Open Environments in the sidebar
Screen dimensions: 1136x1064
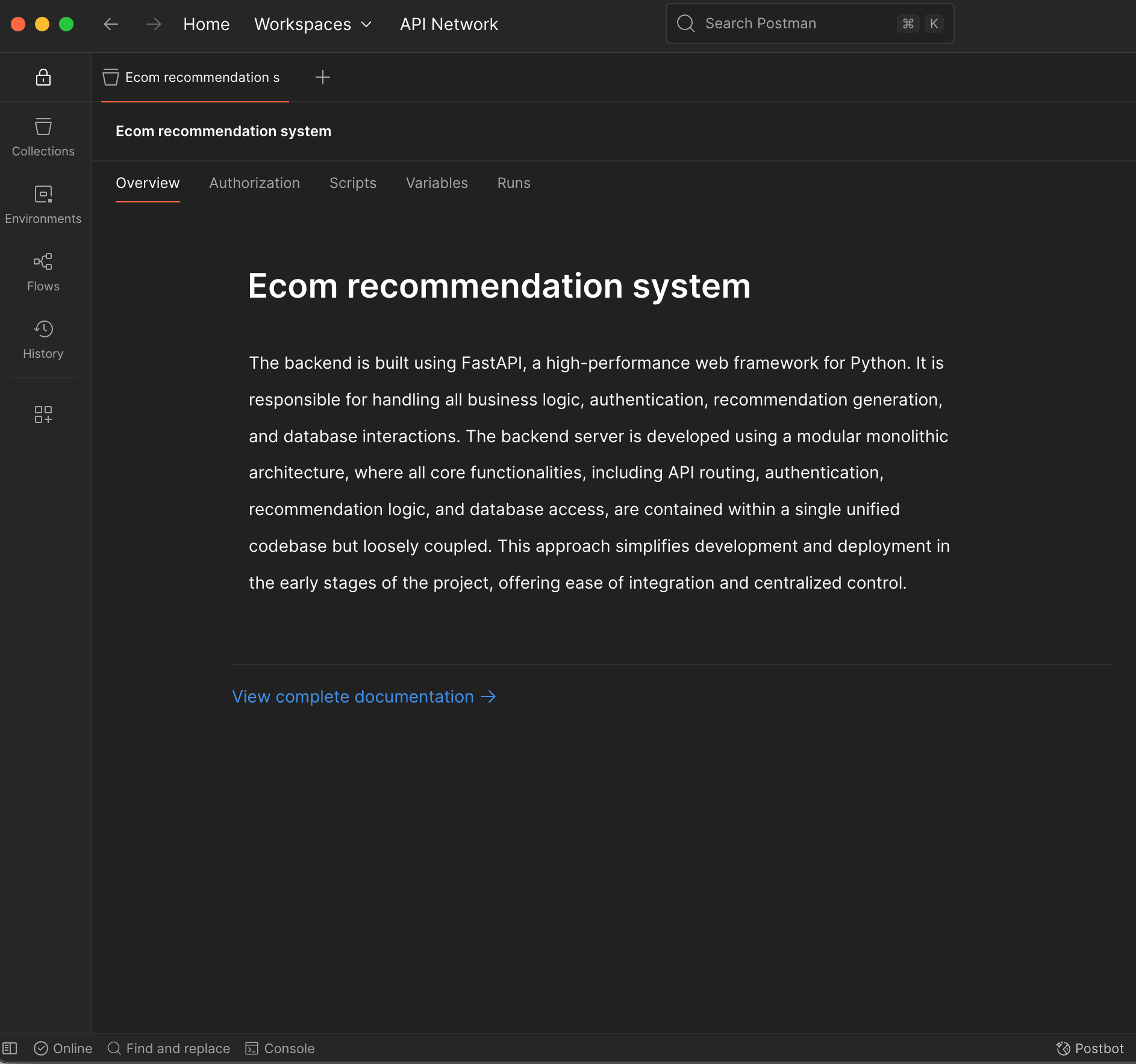click(43, 205)
